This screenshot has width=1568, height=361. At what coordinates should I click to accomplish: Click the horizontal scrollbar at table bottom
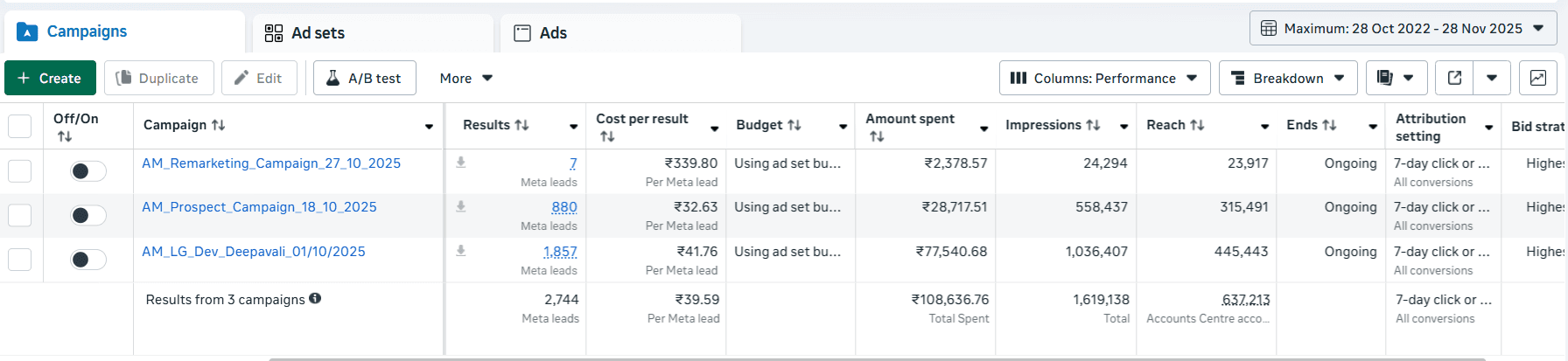pyautogui.click(x=875, y=358)
